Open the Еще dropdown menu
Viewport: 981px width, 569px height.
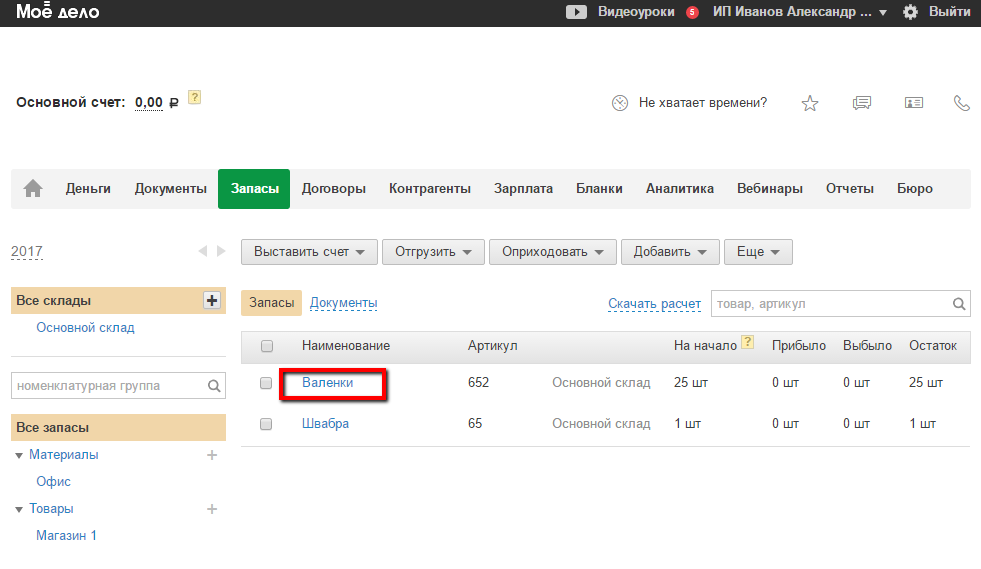point(758,252)
